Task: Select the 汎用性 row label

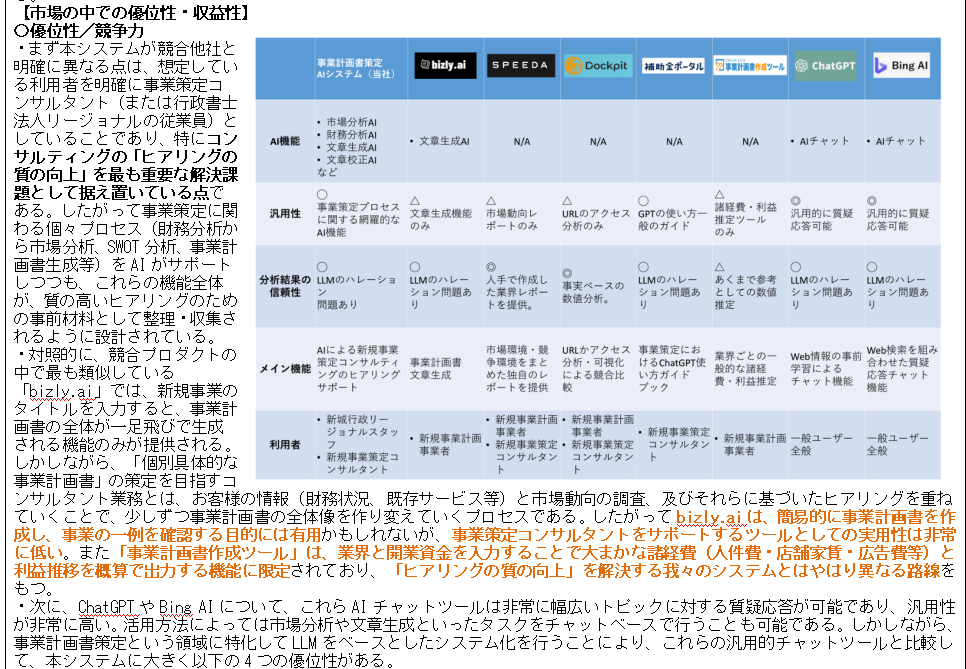Action: pos(283,213)
